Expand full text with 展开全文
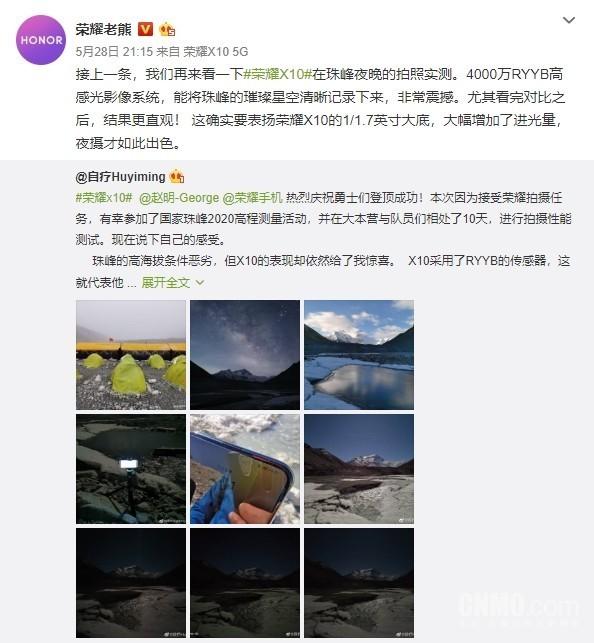The image size is (594, 643). [165, 282]
